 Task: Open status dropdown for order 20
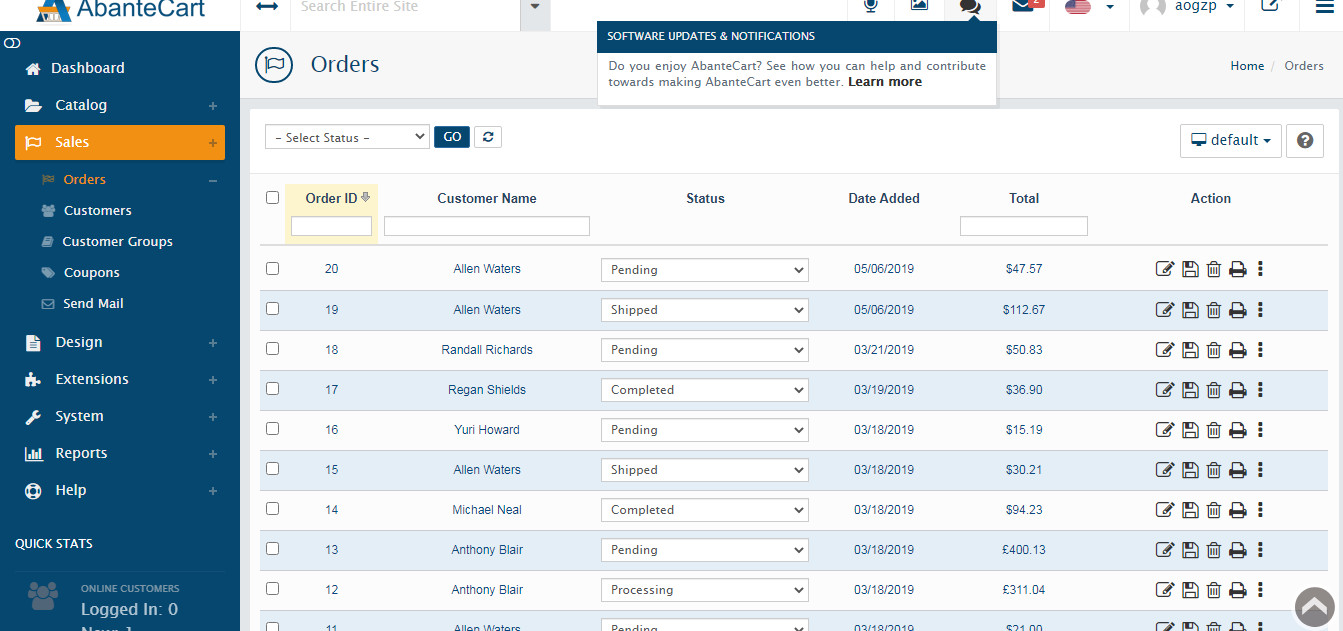(704, 270)
